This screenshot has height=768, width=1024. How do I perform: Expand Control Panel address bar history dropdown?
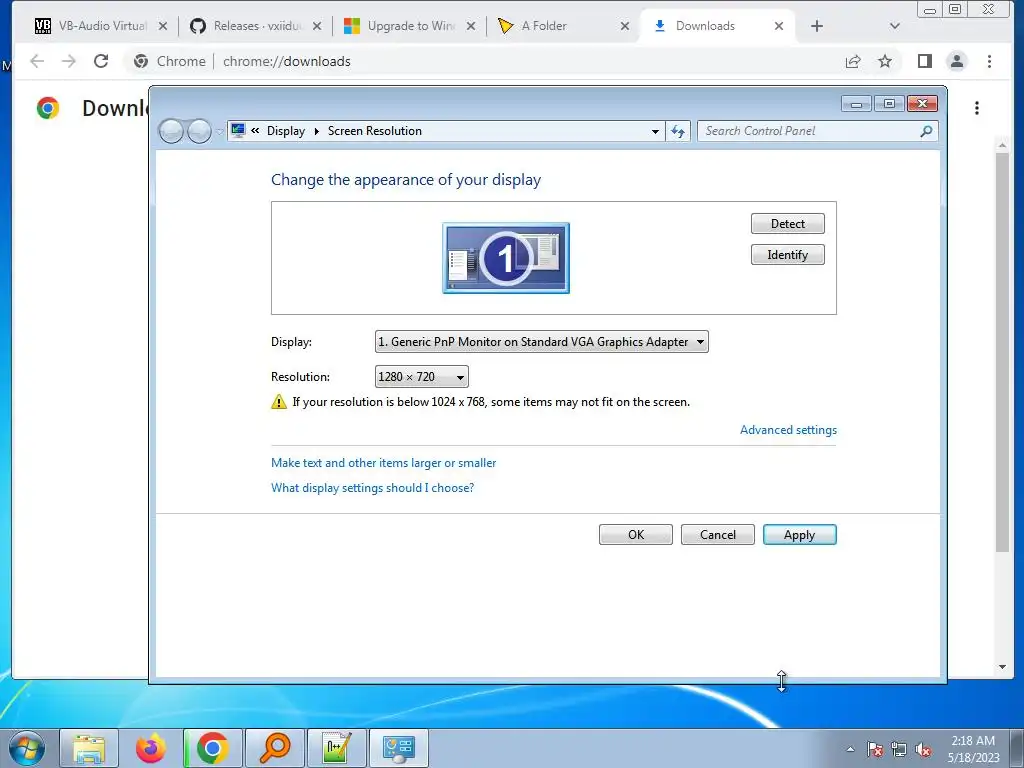(x=655, y=131)
